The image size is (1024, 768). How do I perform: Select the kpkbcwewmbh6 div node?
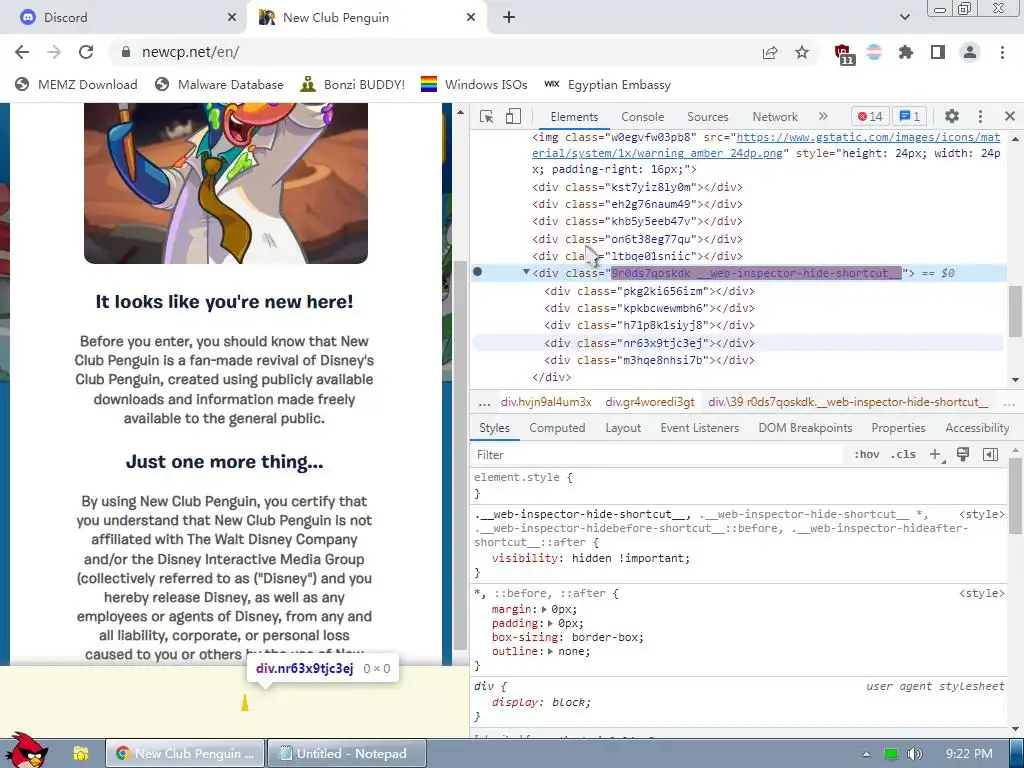(x=649, y=308)
